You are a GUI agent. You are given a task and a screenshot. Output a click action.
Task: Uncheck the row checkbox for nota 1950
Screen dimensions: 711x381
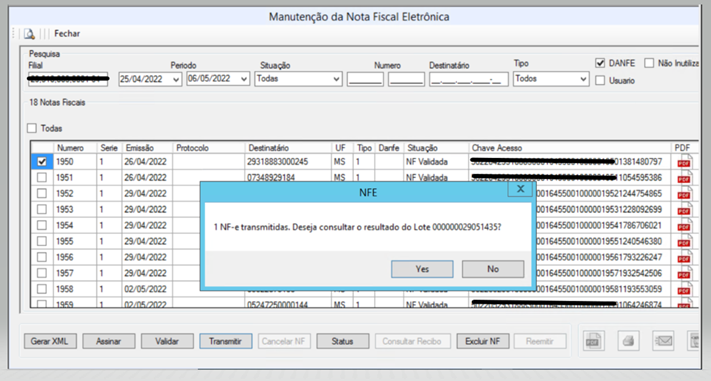tap(42, 162)
